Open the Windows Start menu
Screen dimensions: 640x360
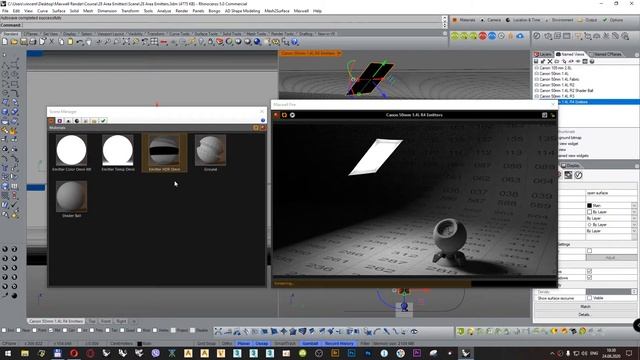[x=8, y=353]
